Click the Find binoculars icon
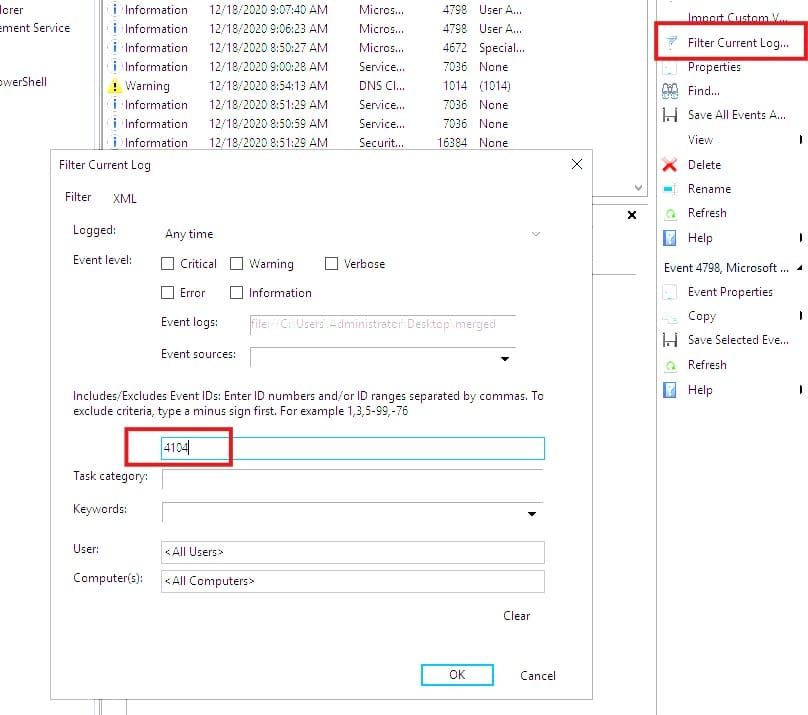The height and width of the screenshot is (715, 808). (x=670, y=91)
